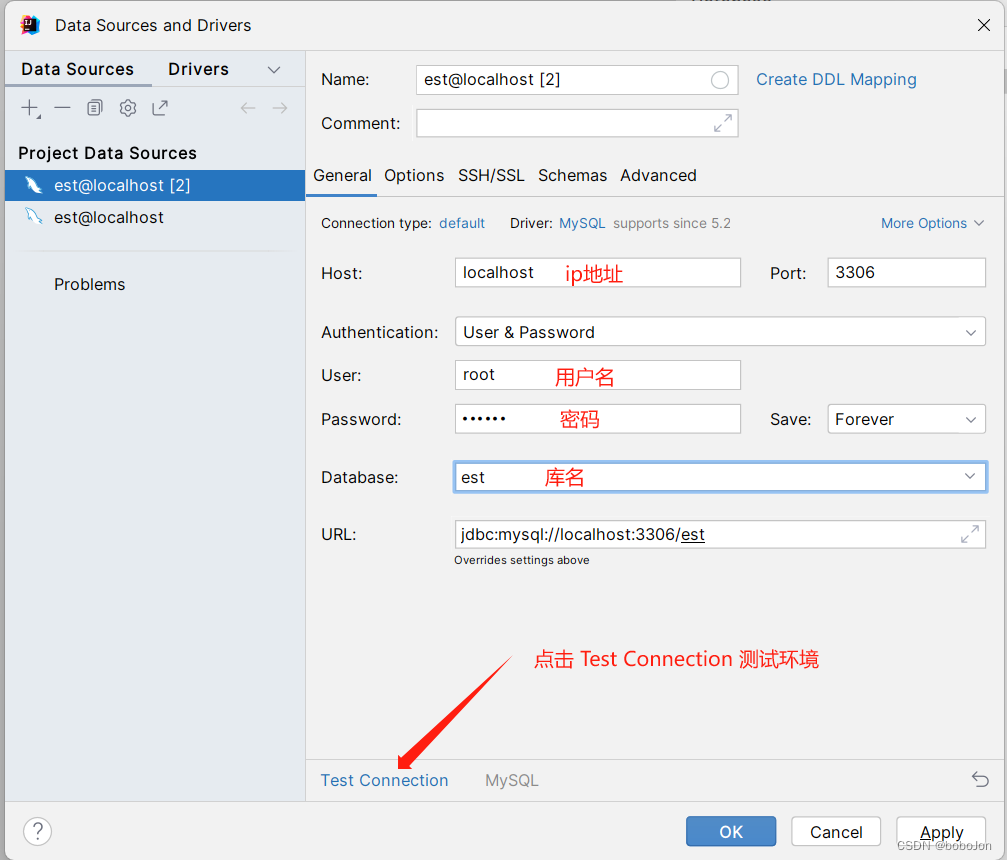Duplicate the selected data source
The image size is (1007, 860).
pos(94,108)
